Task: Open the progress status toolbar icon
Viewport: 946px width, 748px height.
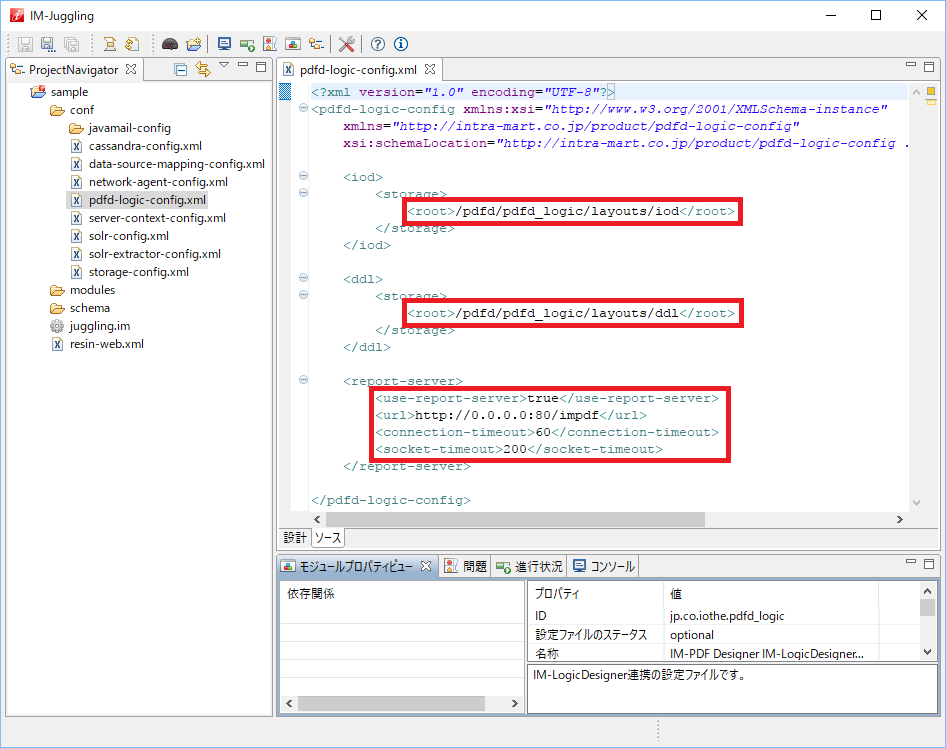Action: (x=247, y=45)
